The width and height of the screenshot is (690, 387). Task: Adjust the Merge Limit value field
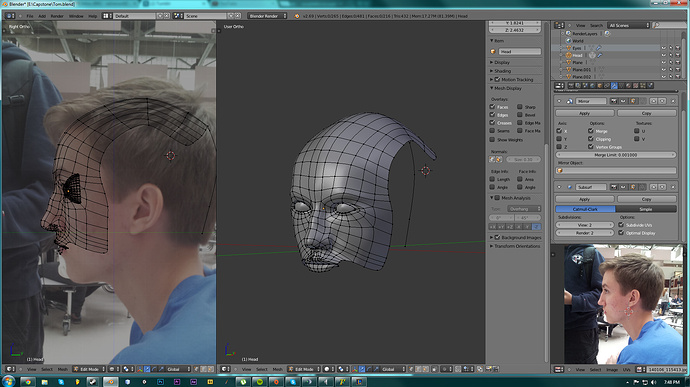(616, 155)
